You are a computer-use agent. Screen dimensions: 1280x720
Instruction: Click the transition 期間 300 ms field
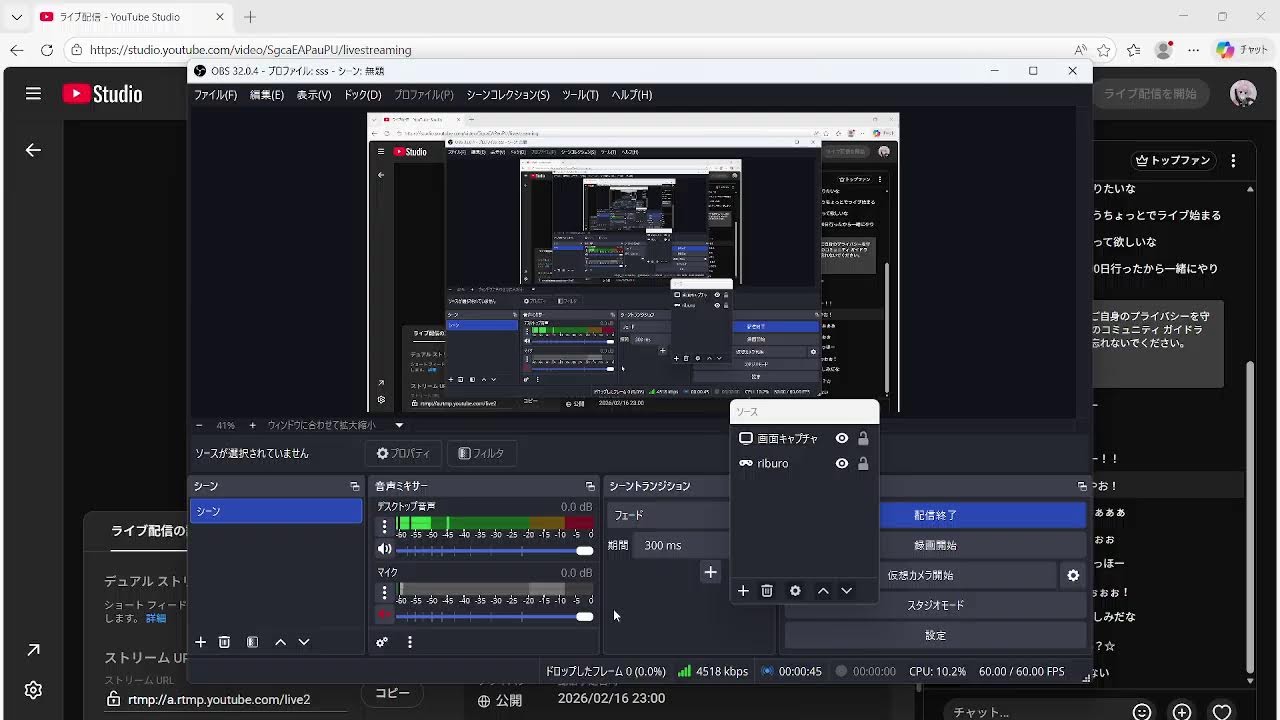pyautogui.click(x=683, y=545)
